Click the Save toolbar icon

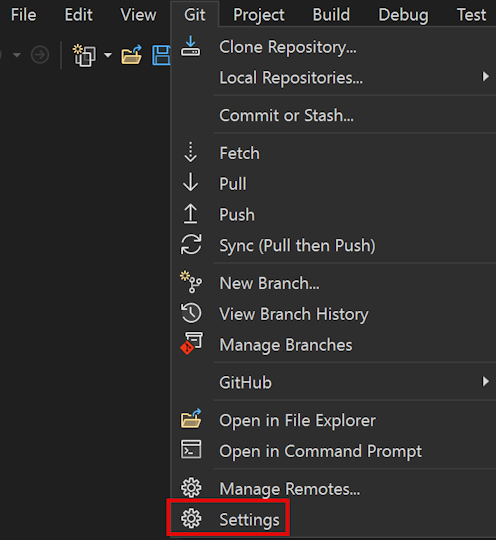161,55
